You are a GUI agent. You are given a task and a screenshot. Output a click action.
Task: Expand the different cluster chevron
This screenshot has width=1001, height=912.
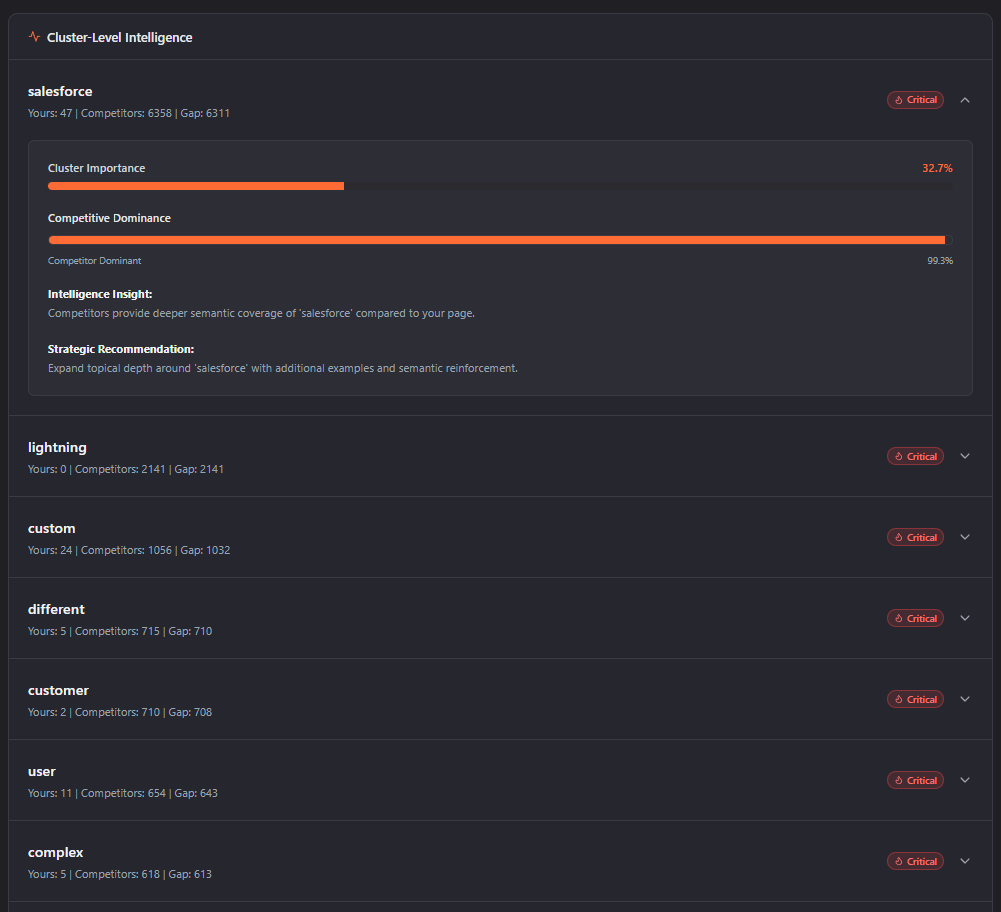pos(964,618)
